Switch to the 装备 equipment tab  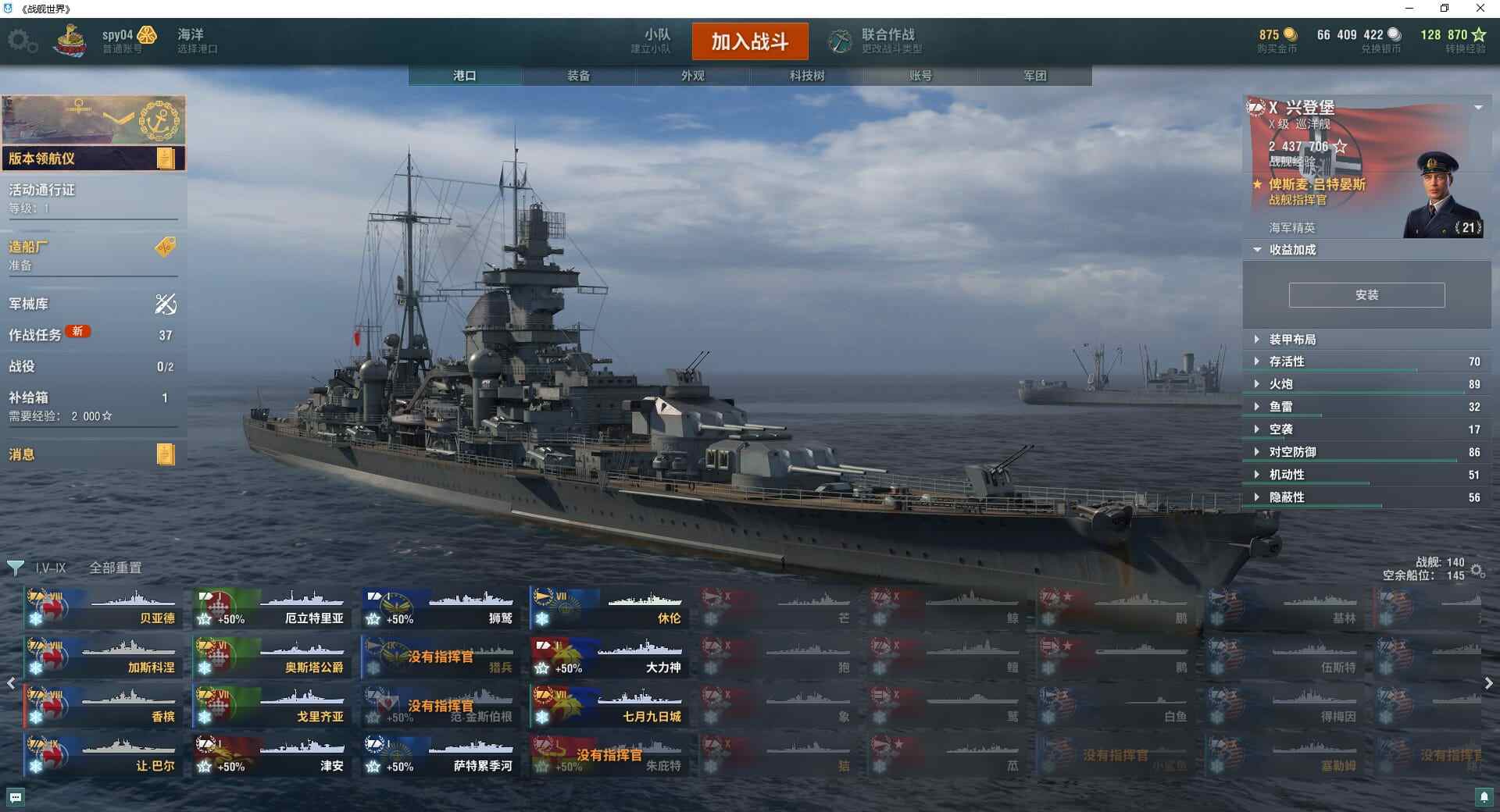pyautogui.click(x=579, y=76)
